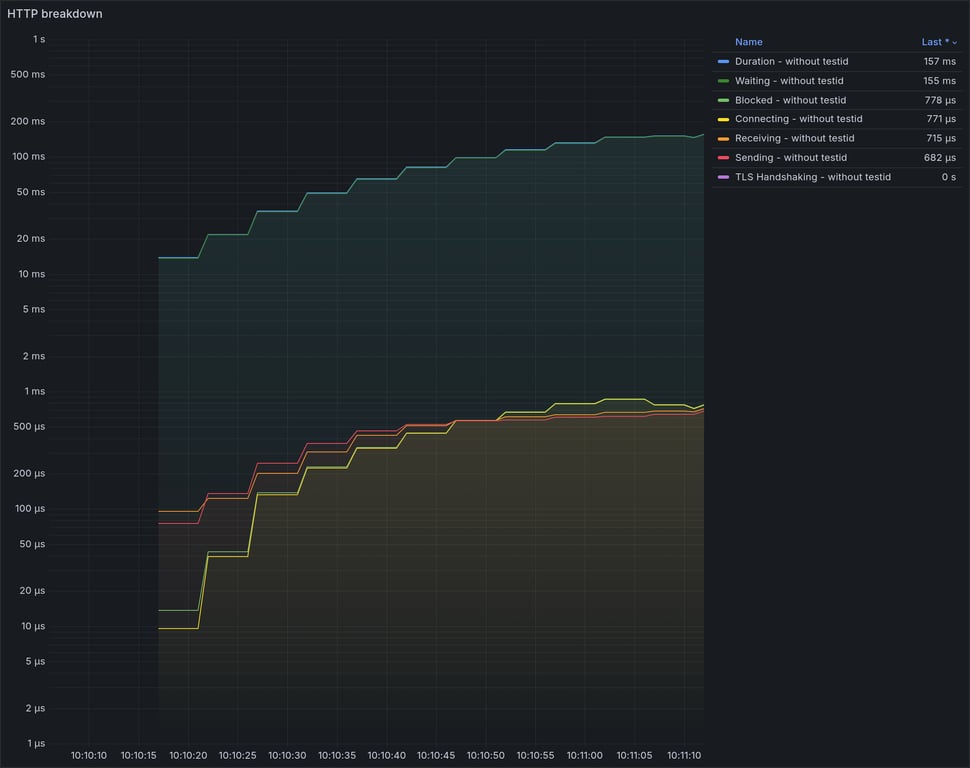970x768 pixels.
Task: Toggle Connecting - without testid series
Action: point(798,119)
